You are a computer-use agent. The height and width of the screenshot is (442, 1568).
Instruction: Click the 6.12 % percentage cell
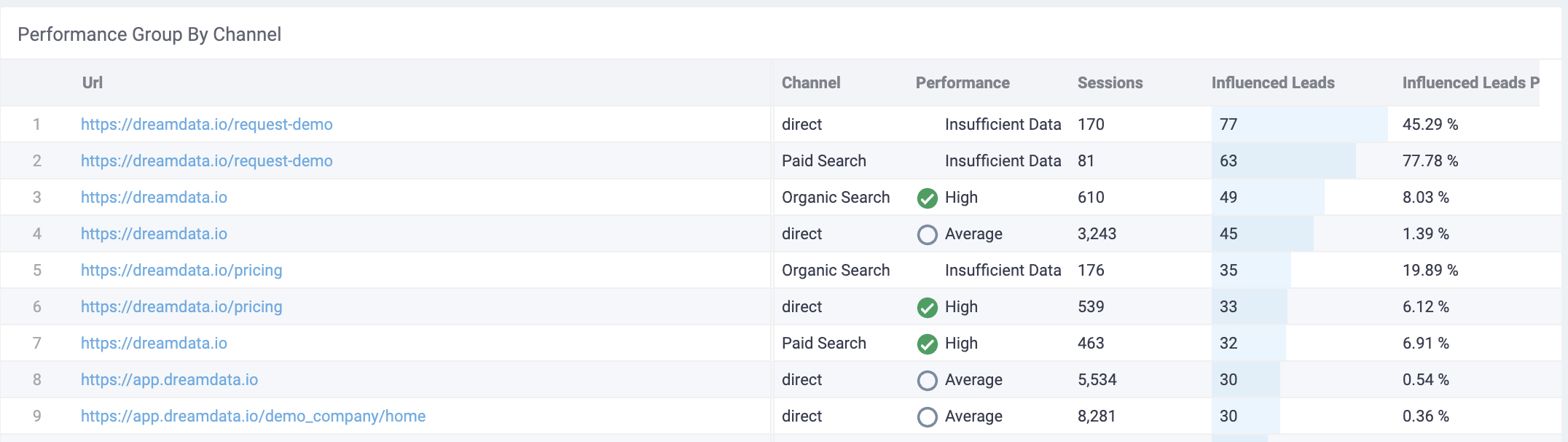coord(1426,306)
